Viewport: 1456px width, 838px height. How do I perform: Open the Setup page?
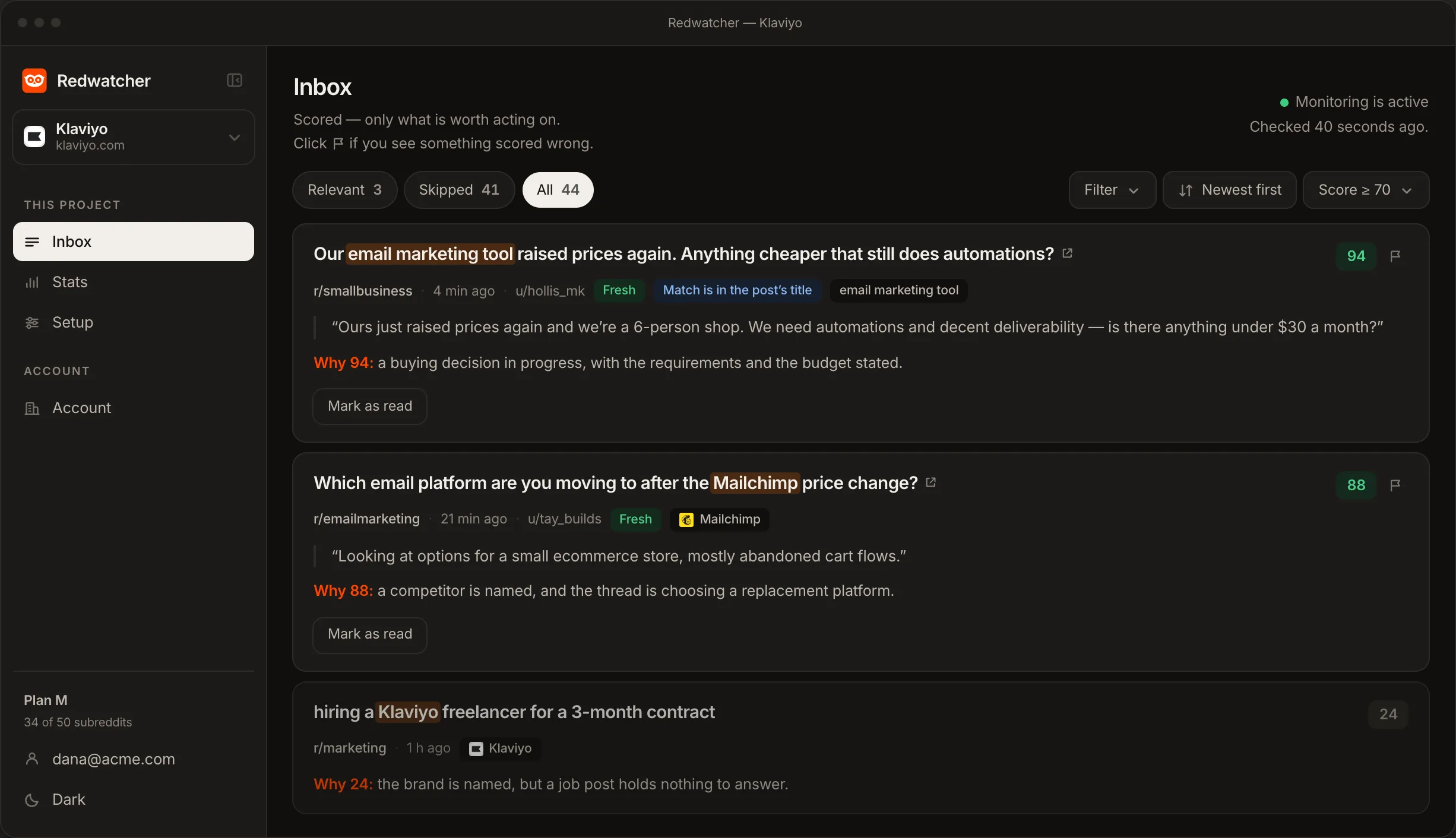click(x=134, y=322)
